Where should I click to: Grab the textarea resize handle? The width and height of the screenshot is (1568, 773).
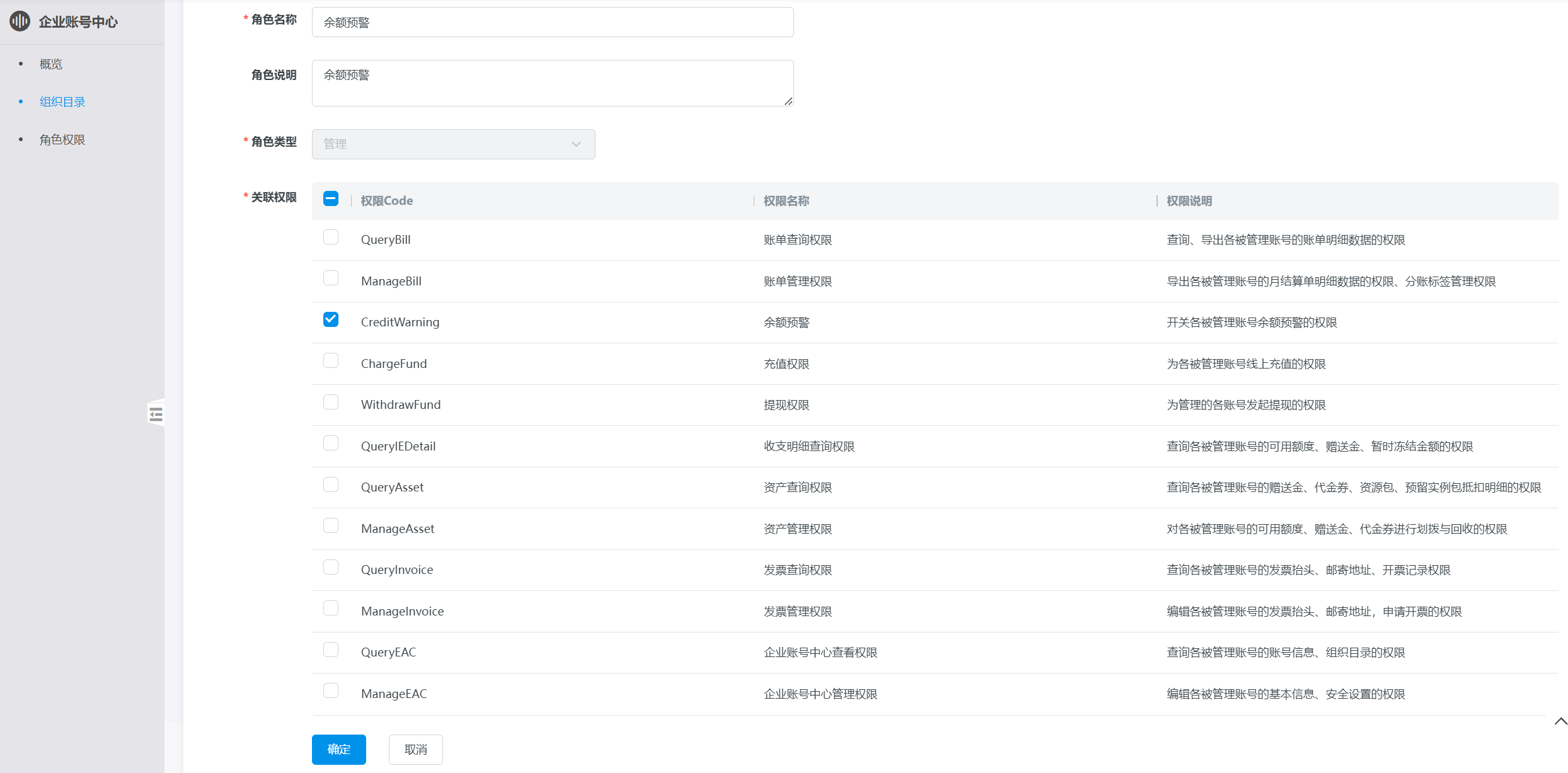788,101
